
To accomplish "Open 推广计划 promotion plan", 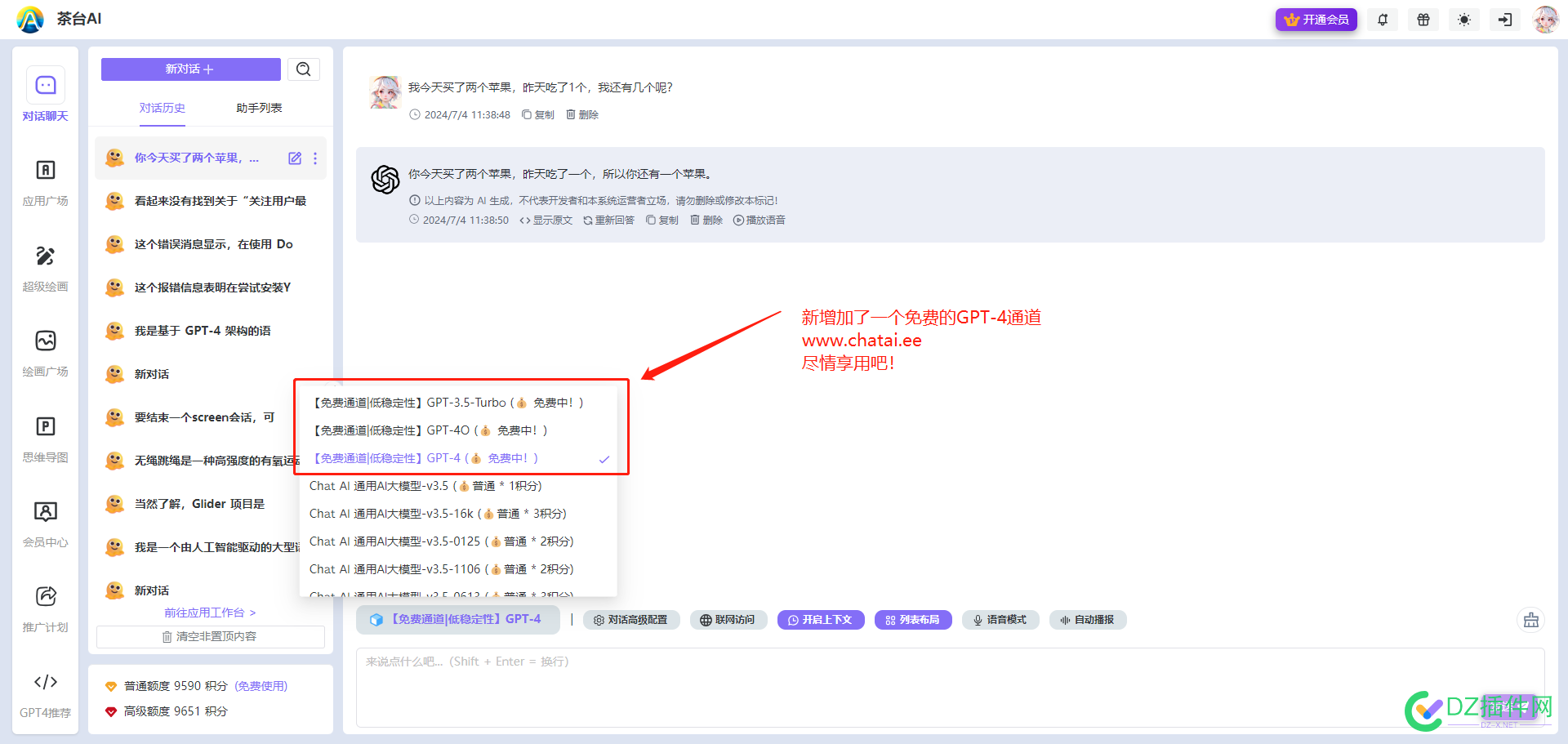I will [46, 608].
